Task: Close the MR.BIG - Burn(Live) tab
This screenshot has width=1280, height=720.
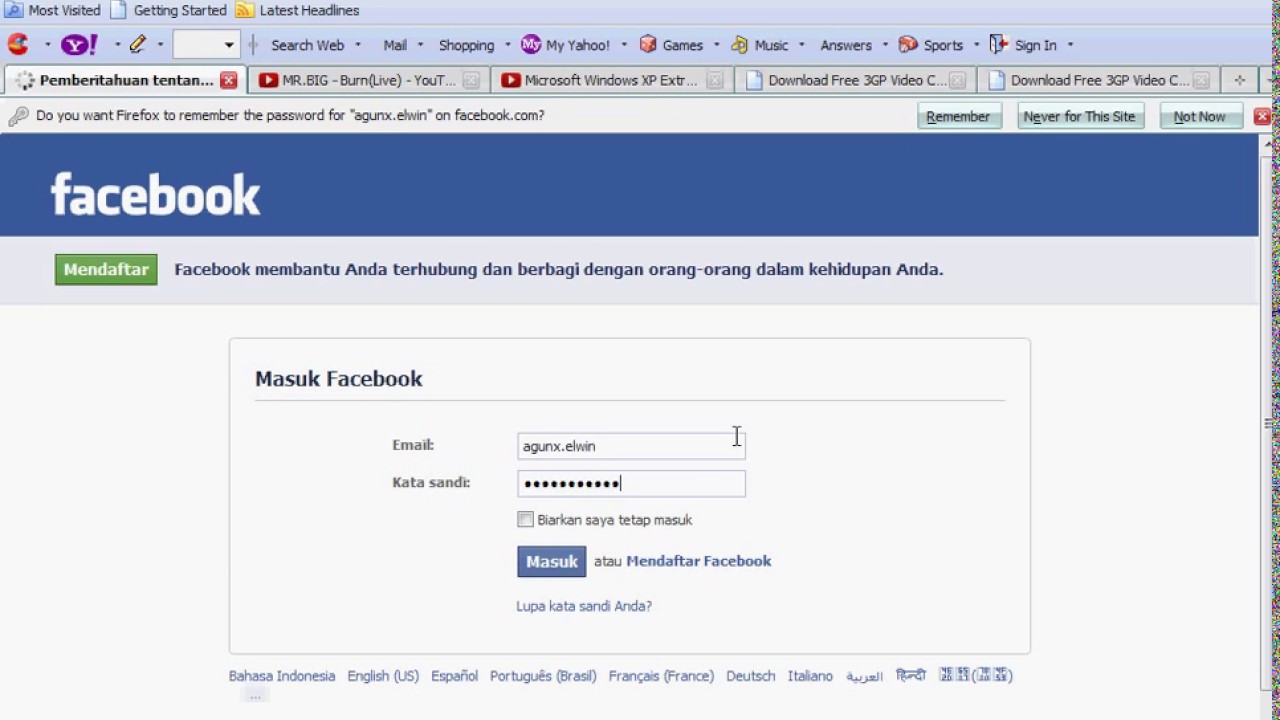Action: tap(471, 80)
